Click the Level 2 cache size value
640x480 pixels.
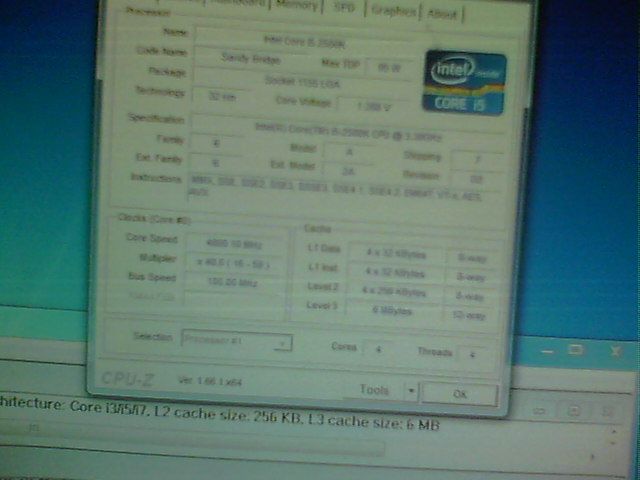[394, 291]
